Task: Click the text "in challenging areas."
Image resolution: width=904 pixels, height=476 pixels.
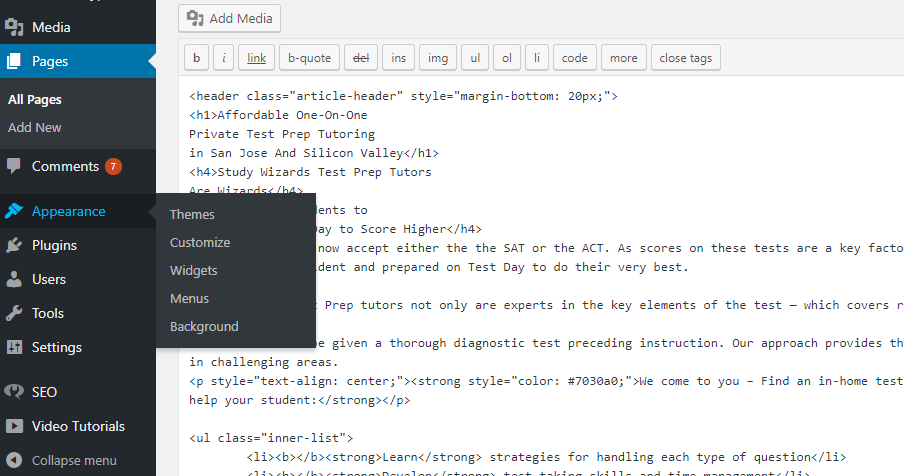Action: (264, 362)
